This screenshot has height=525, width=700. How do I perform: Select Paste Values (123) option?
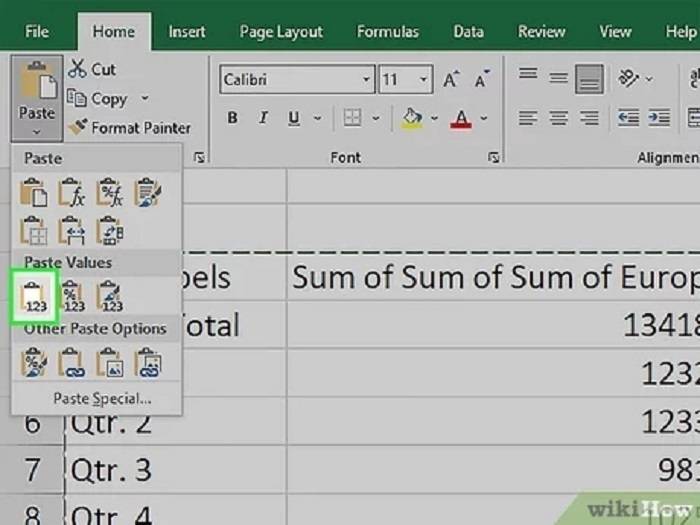click(x=35, y=296)
